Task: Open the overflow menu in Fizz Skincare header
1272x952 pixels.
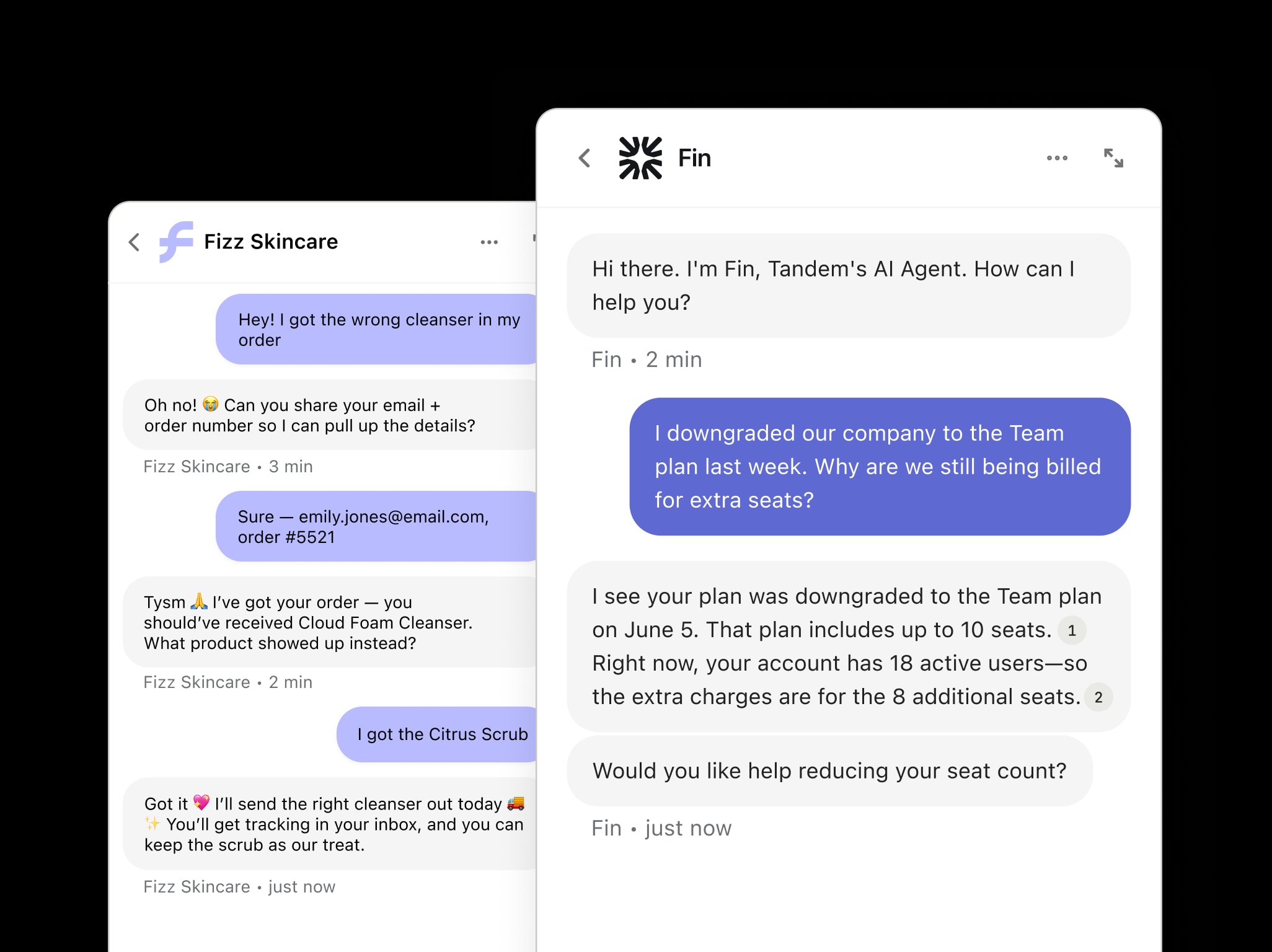Action: click(489, 242)
